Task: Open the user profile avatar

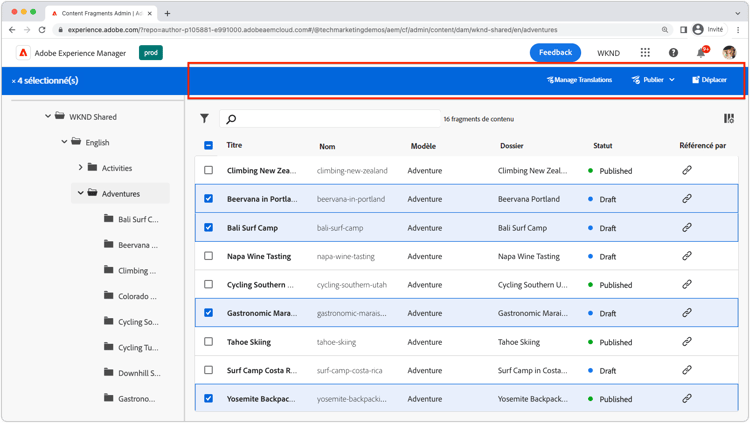Action: [x=729, y=53]
